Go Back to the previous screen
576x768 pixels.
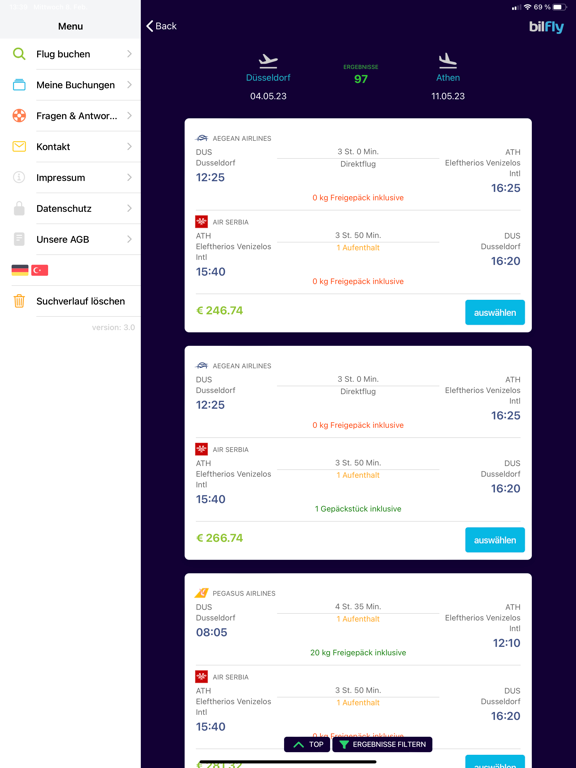point(162,26)
